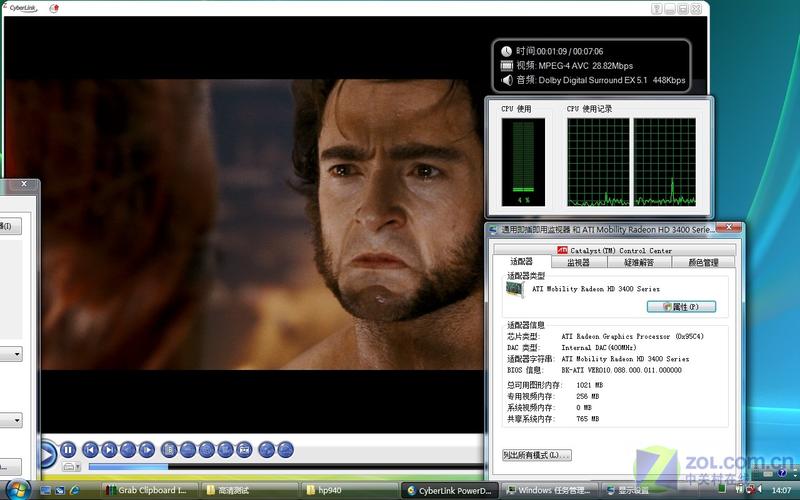Switch to the 颜色管理 tab
The height and width of the screenshot is (500, 800).
[x=703, y=262]
